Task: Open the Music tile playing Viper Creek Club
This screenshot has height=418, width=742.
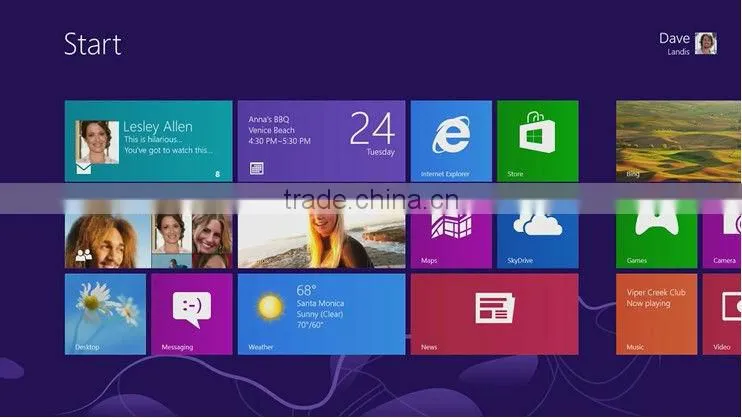Action: tap(656, 314)
